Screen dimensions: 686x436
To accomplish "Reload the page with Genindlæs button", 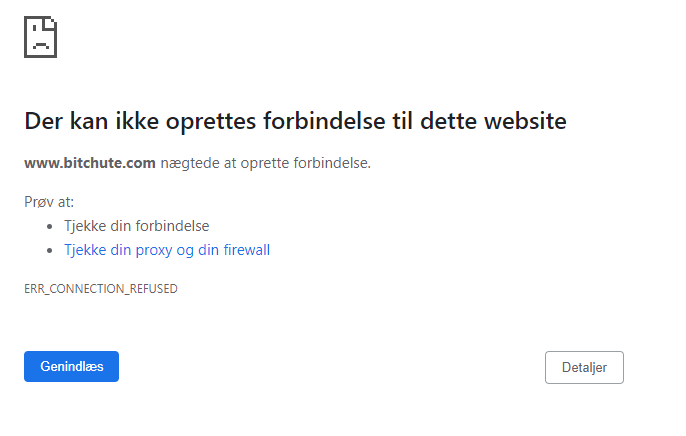I will tap(71, 366).
